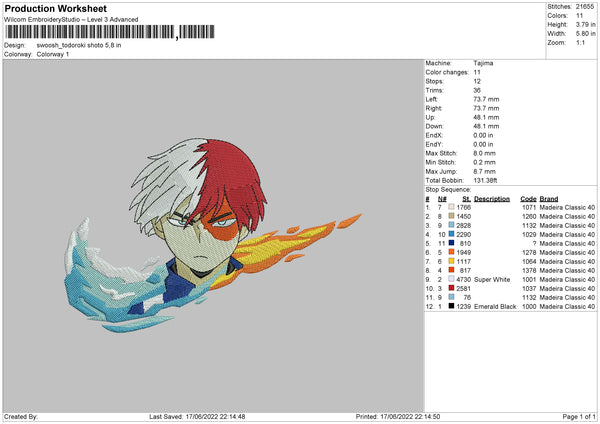The width and height of the screenshot is (600, 424).
Task: Click the Min Stitch value 0.2 mm
Action: [x=484, y=162]
